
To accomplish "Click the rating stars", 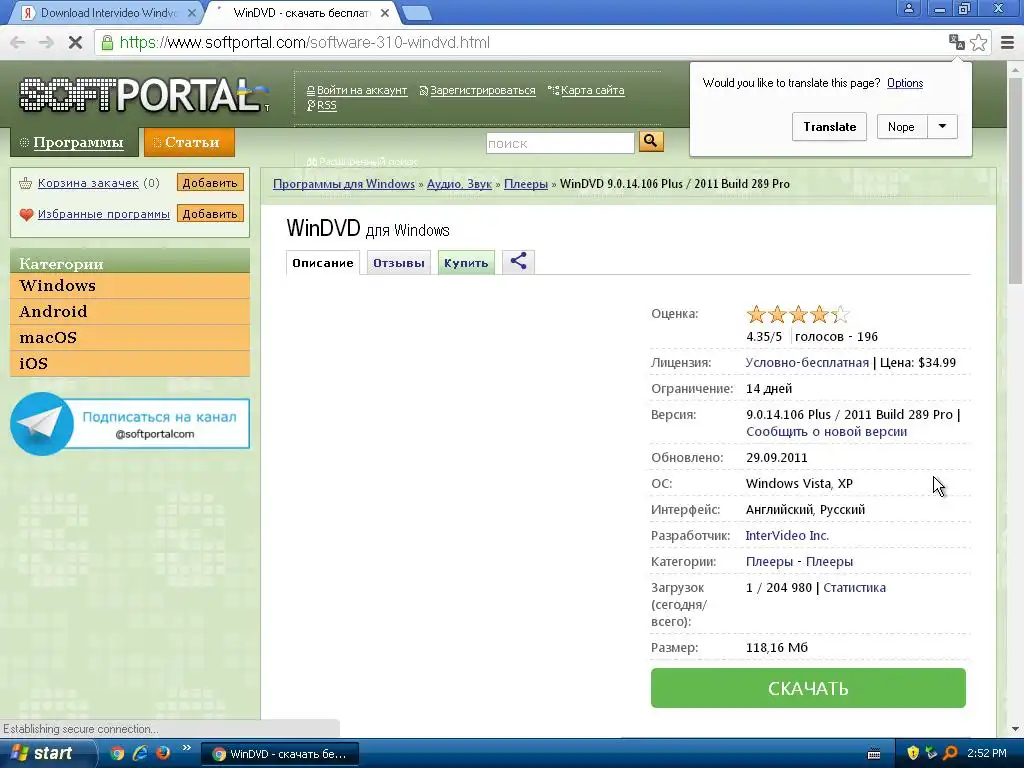I will (798, 315).
